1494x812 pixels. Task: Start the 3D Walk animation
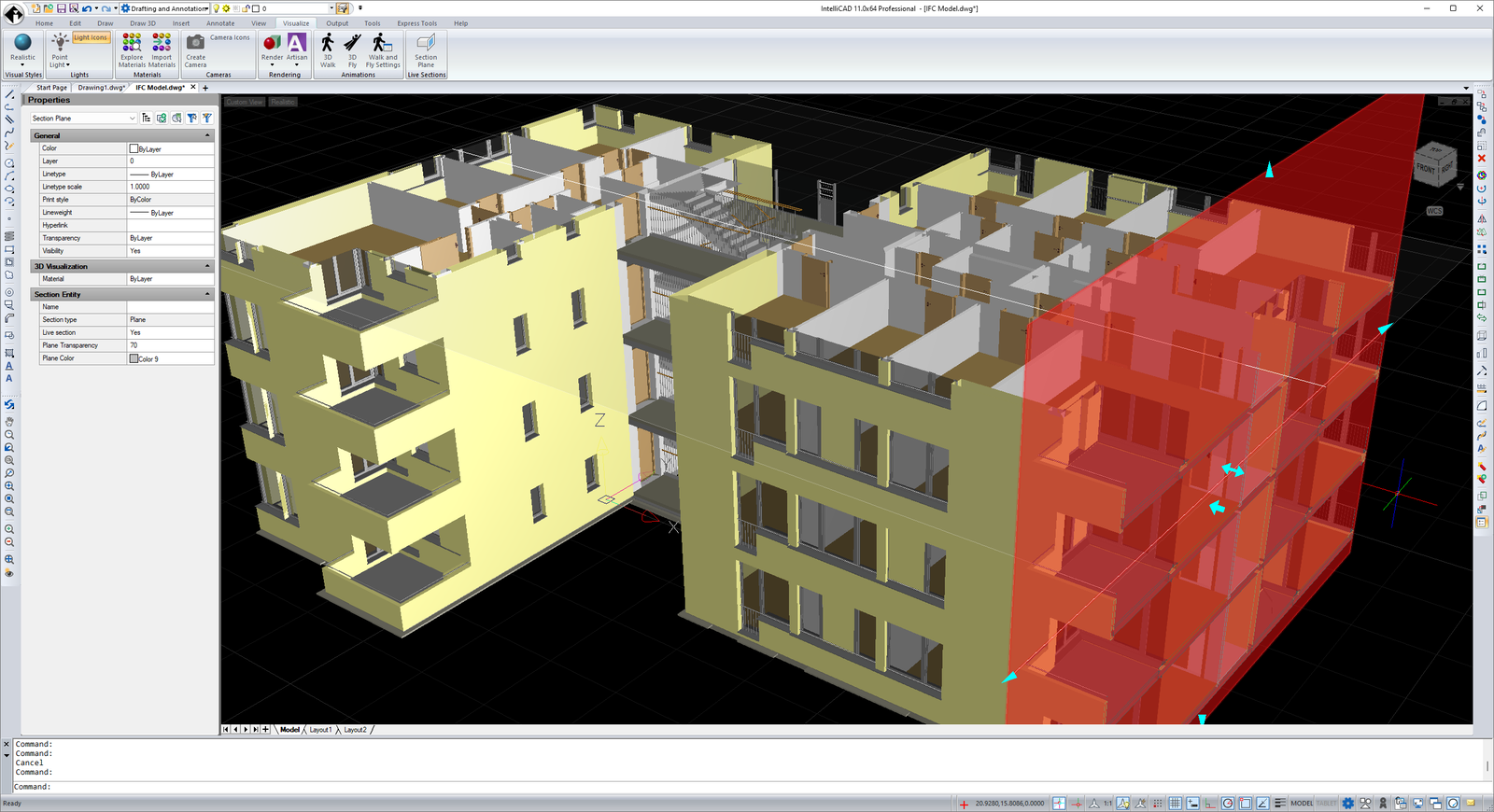pyautogui.click(x=328, y=50)
